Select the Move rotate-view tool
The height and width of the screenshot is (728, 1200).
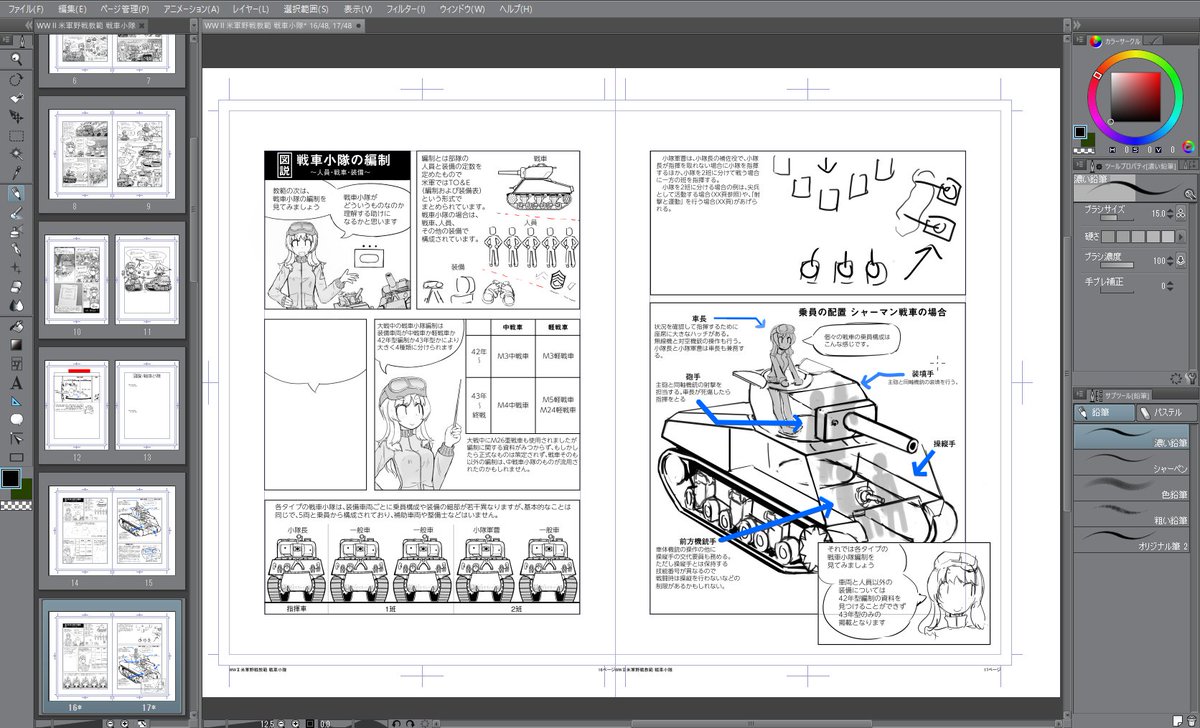(17, 79)
